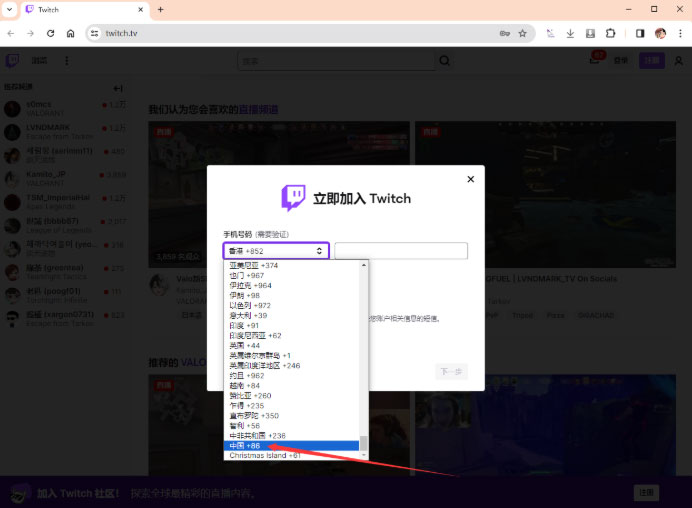The height and width of the screenshot is (508, 692).
Task: Click the Twitch search magnifier button
Action: coord(444,61)
